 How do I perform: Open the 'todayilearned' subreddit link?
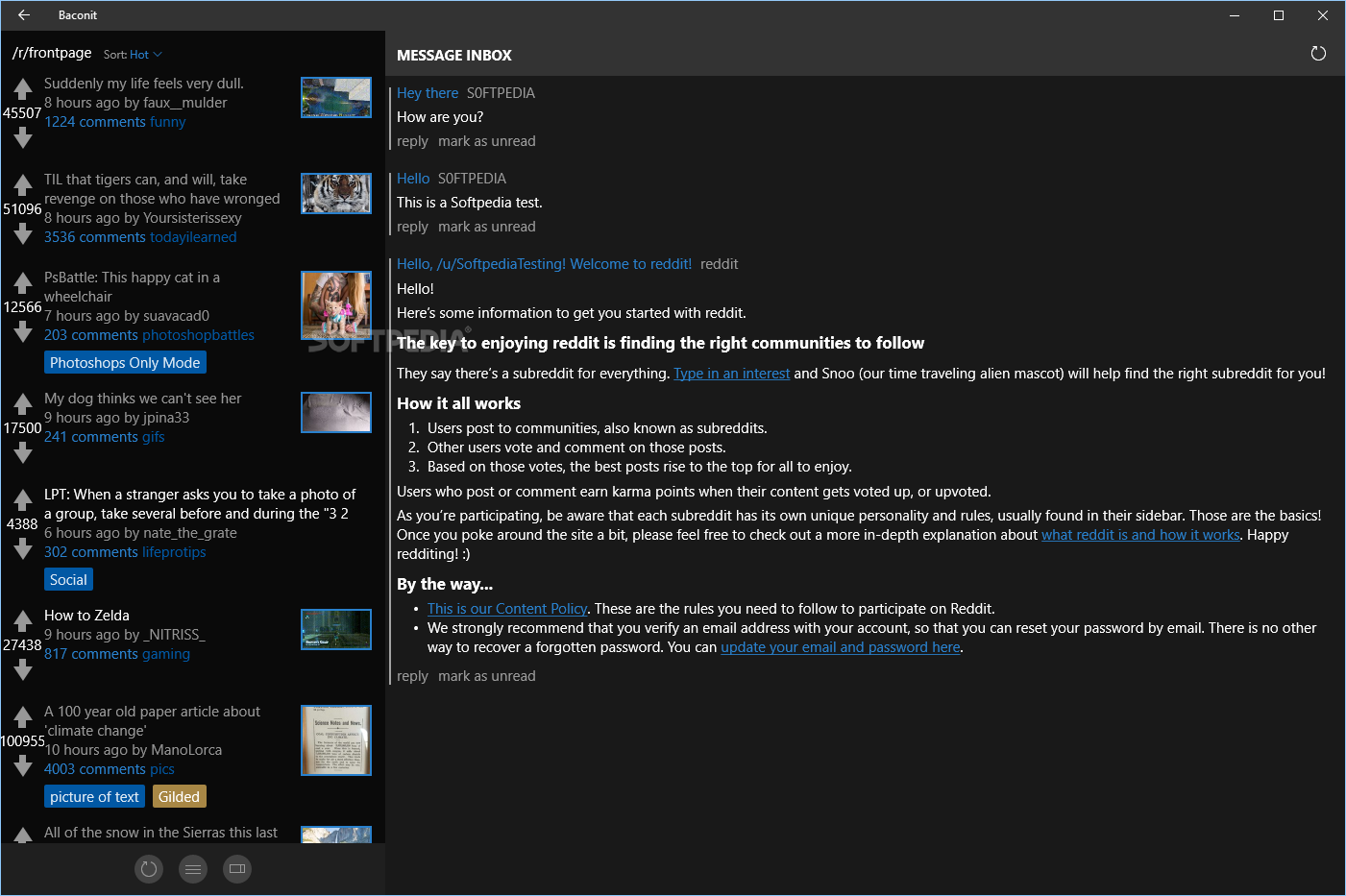[x=193, y=237]
